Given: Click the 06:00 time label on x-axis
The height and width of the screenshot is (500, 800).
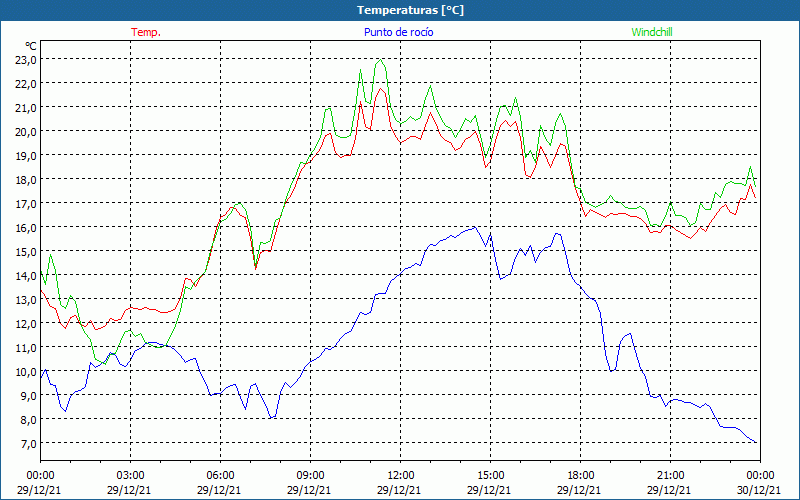Looking at the screenshot, I should (220, 475).
